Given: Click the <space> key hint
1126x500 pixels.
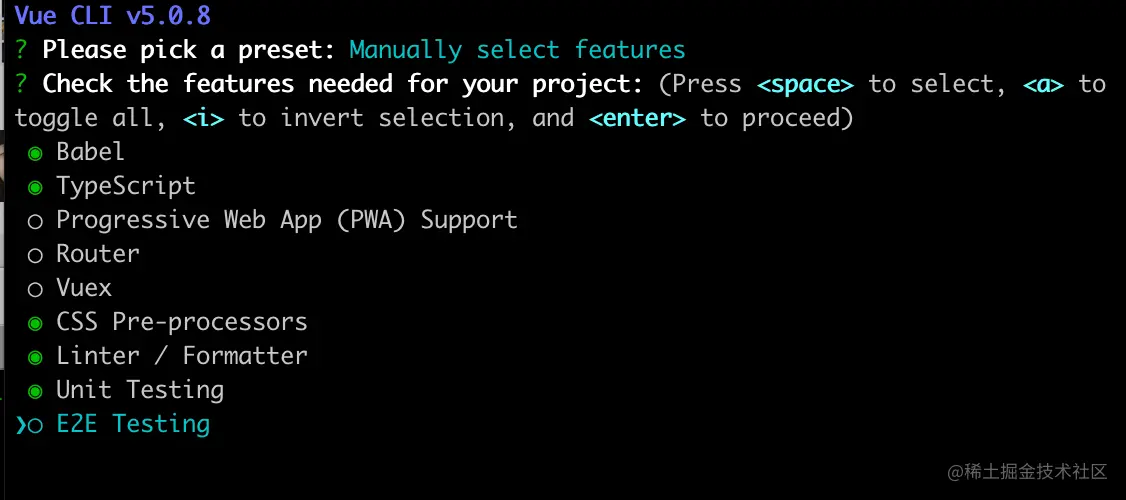Looking at the screenshot, I should coord(805,84).
